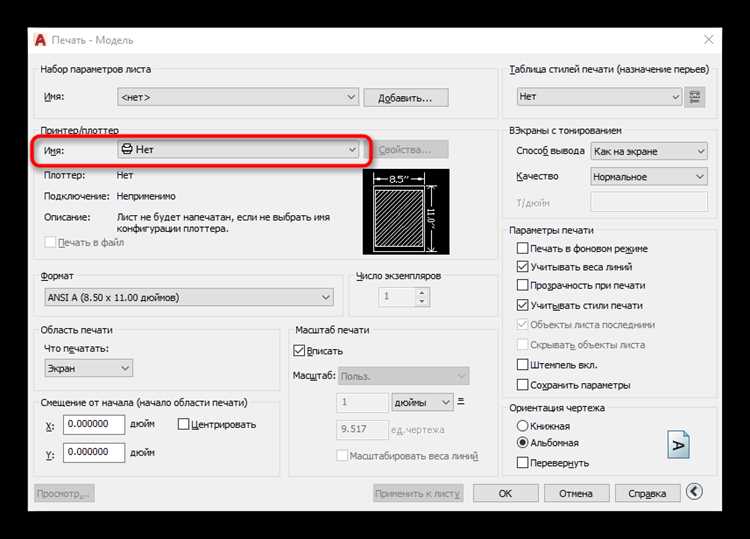Click the landscape orientation page icon
Viewport: 750px width, 539px height.
(x=678, y=445)
